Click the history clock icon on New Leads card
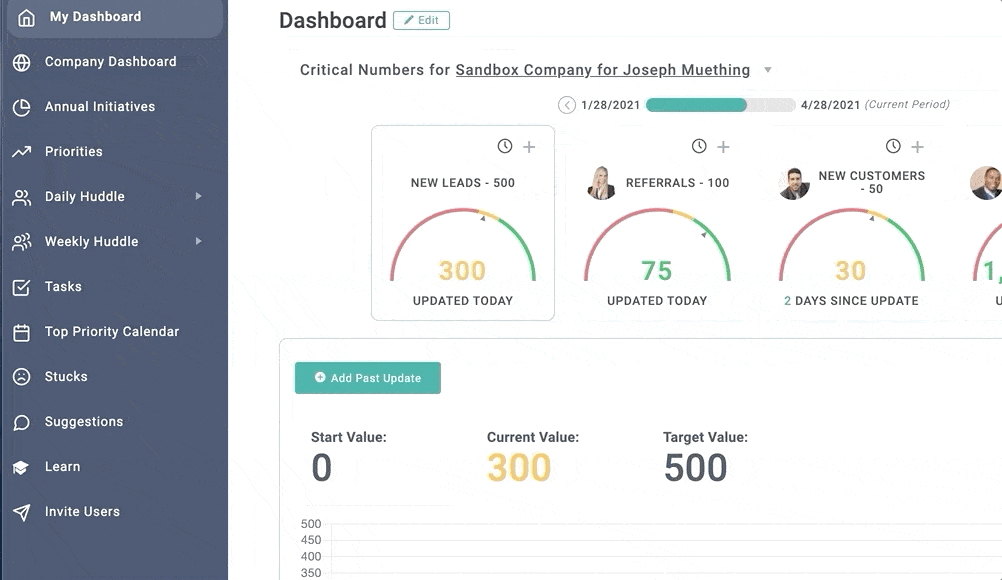Image resolution: width=1002 pixels, height=580 pixels. click(x=505, y=146)
